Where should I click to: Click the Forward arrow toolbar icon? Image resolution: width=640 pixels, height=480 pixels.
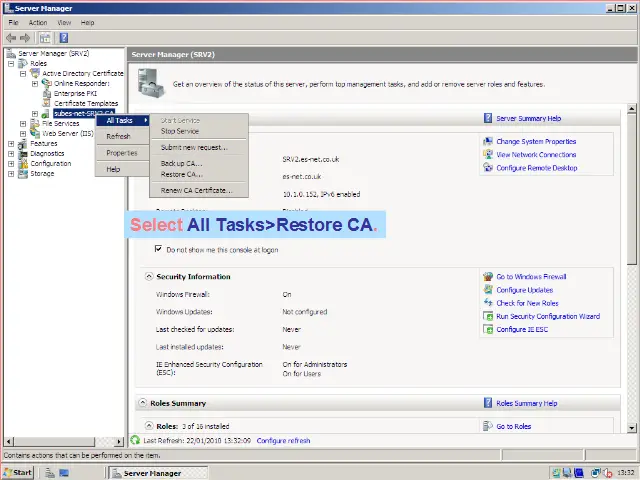25,38
